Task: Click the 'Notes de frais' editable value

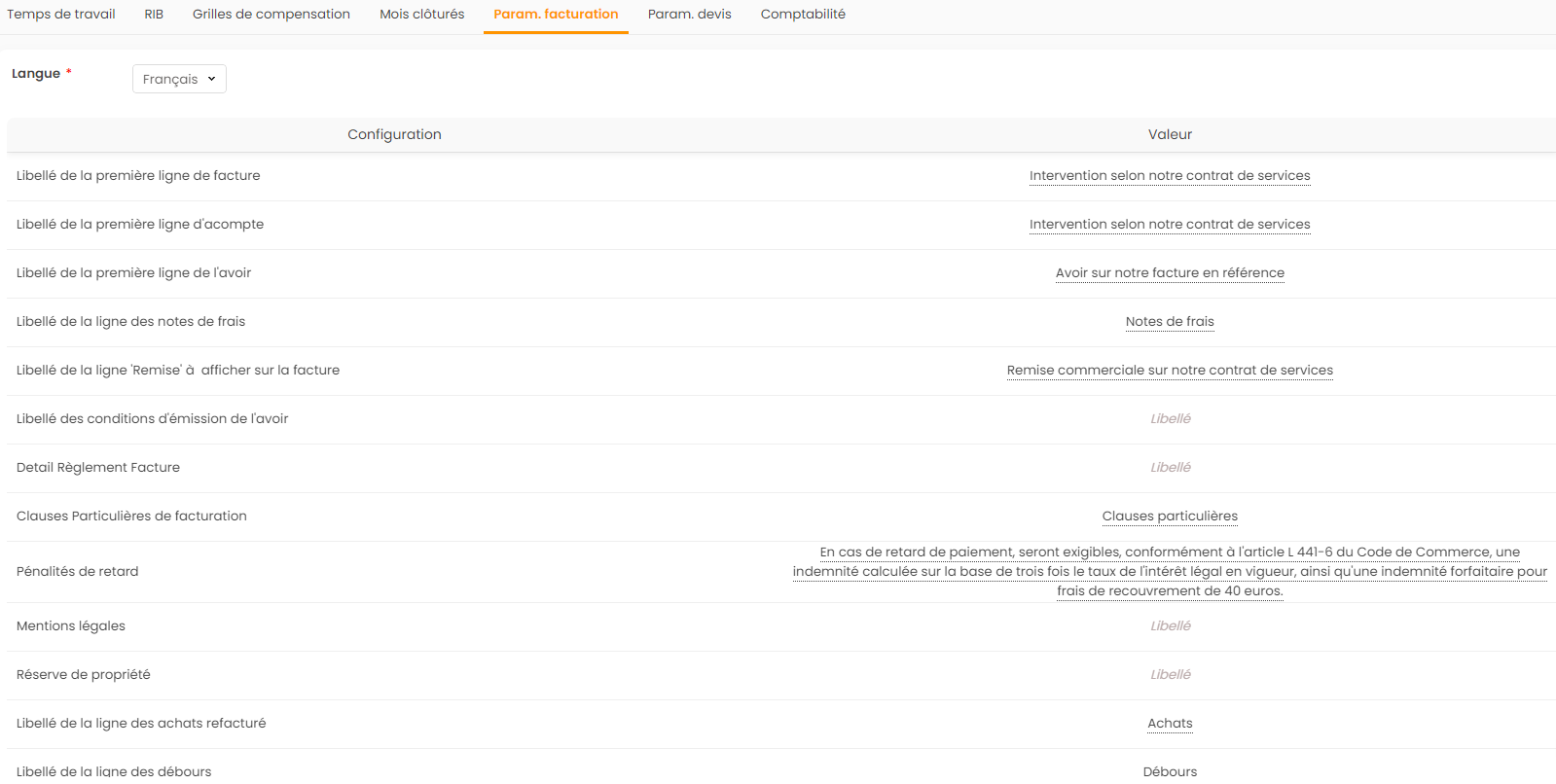Action: click(x=1170, y=322)
